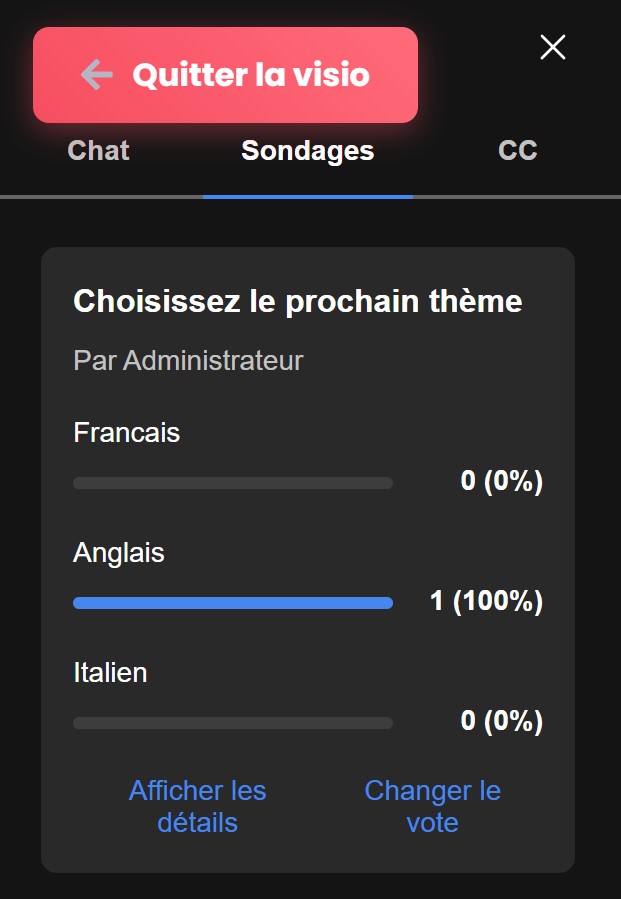Select the Sondages tab
The height and width of the screenshot is (899, 621).
[307, 151]
